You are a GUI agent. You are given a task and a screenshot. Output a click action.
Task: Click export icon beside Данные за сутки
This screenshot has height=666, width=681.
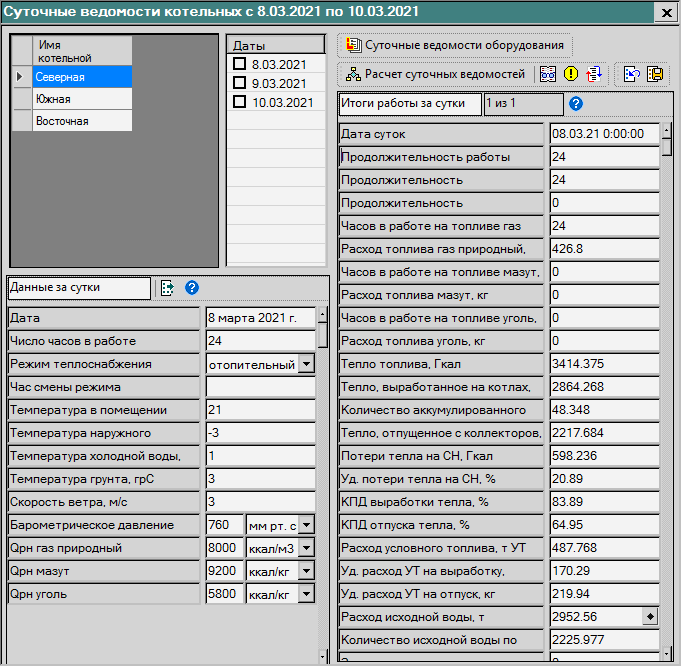tap(167, 288)
